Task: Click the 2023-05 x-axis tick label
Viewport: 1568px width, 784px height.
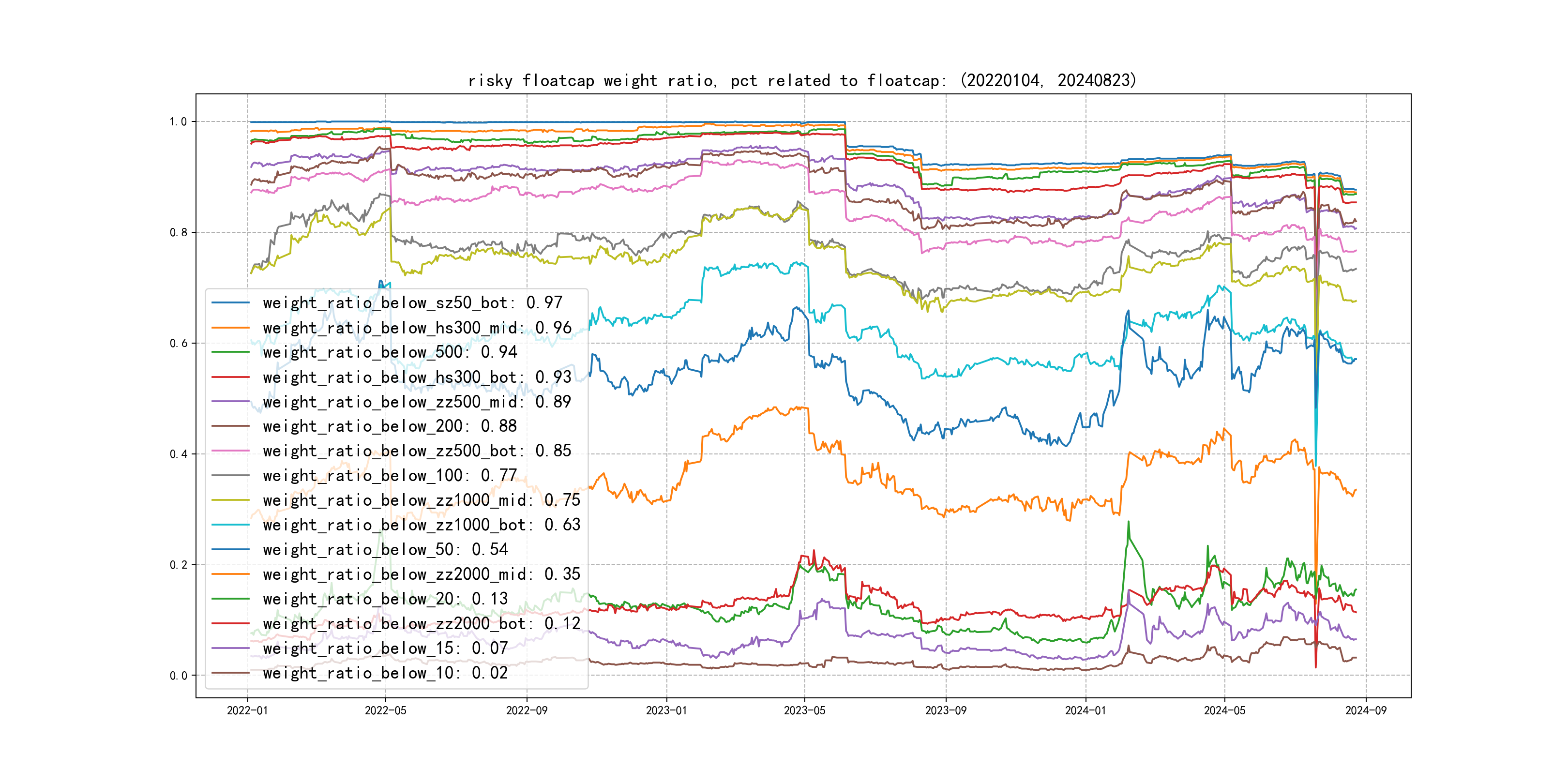Action: (804, 710)
